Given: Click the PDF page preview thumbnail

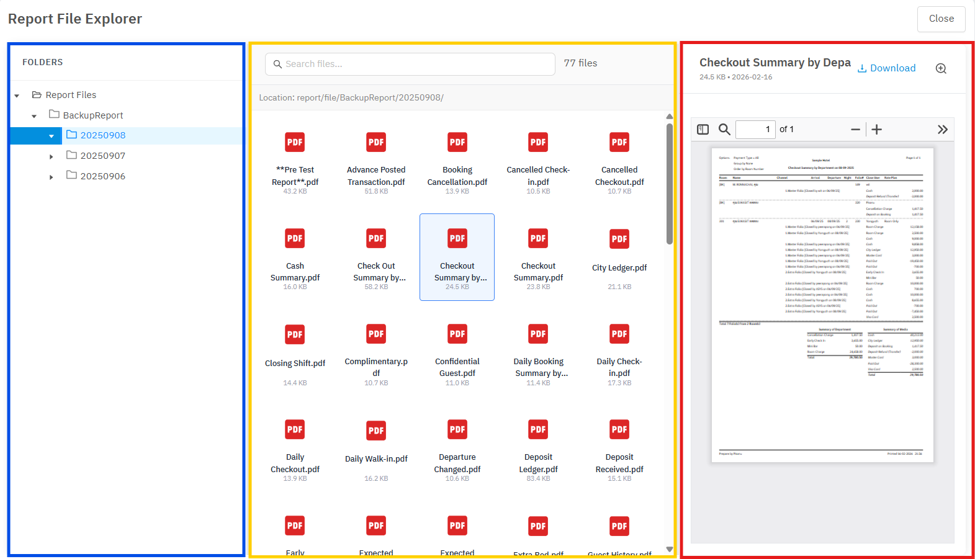Looking at the screenshot, I should [x=822, y=305].
